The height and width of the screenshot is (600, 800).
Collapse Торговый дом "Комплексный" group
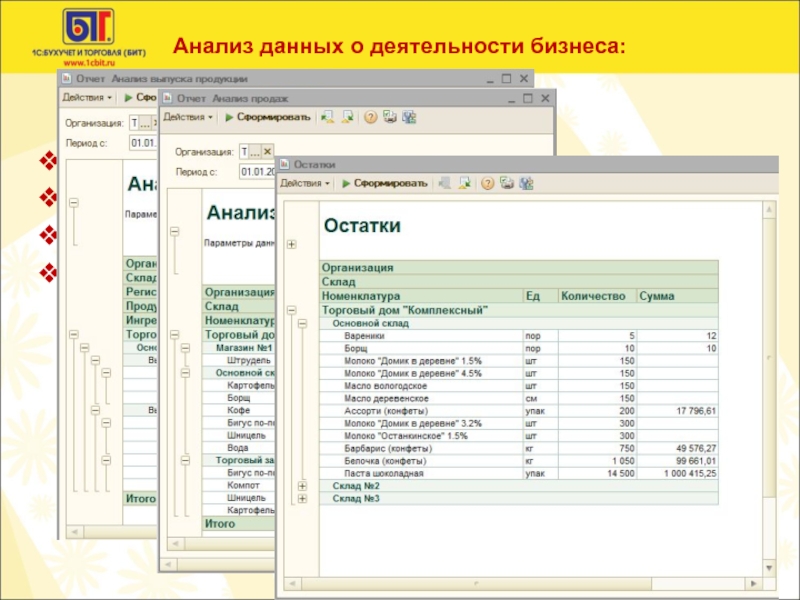[x=291, y=311]
